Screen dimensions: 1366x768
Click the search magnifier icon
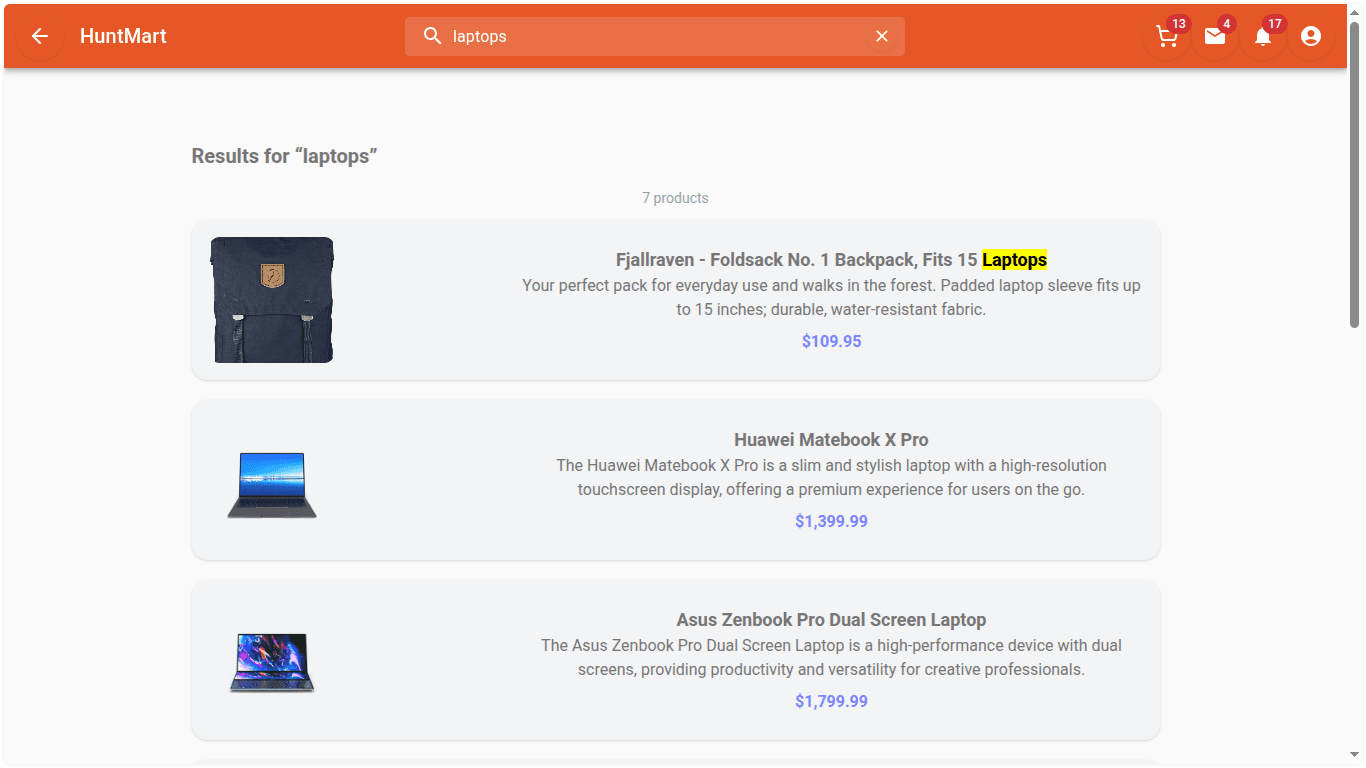[432, 36]
